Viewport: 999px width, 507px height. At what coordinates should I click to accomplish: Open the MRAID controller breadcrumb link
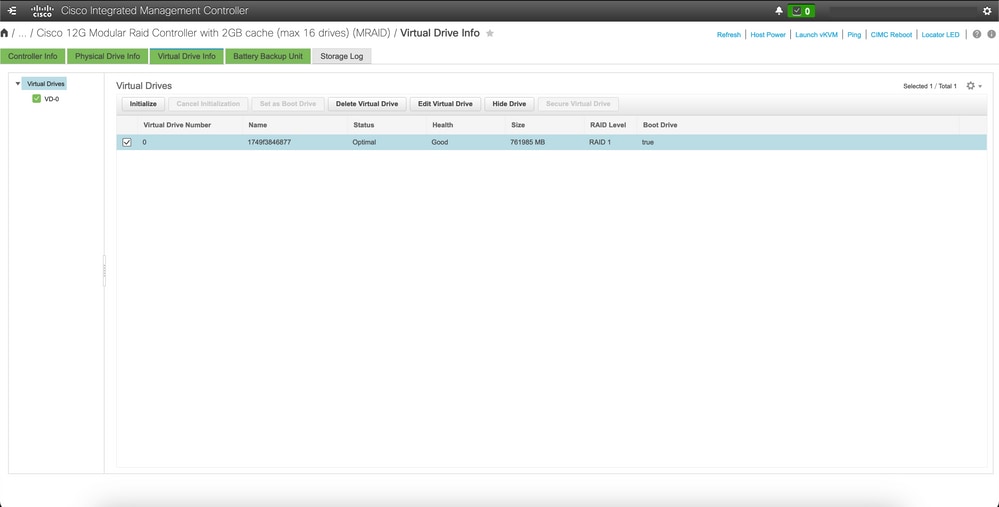(213, 33)
